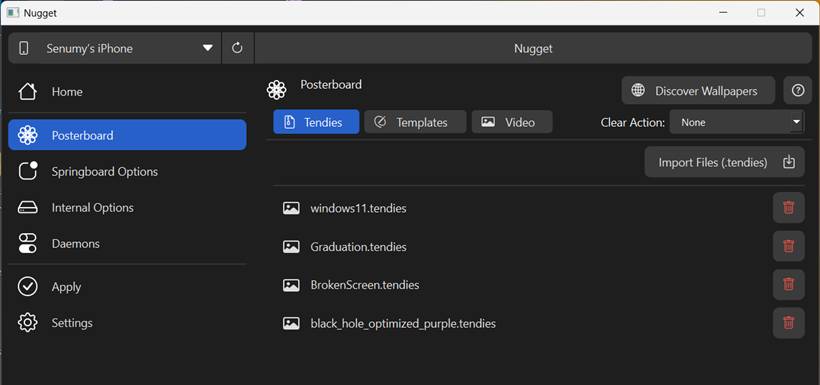Click the Daemons toggle icon
The image size is (820, 385).
pyautogui.click(x=27, y=244)
